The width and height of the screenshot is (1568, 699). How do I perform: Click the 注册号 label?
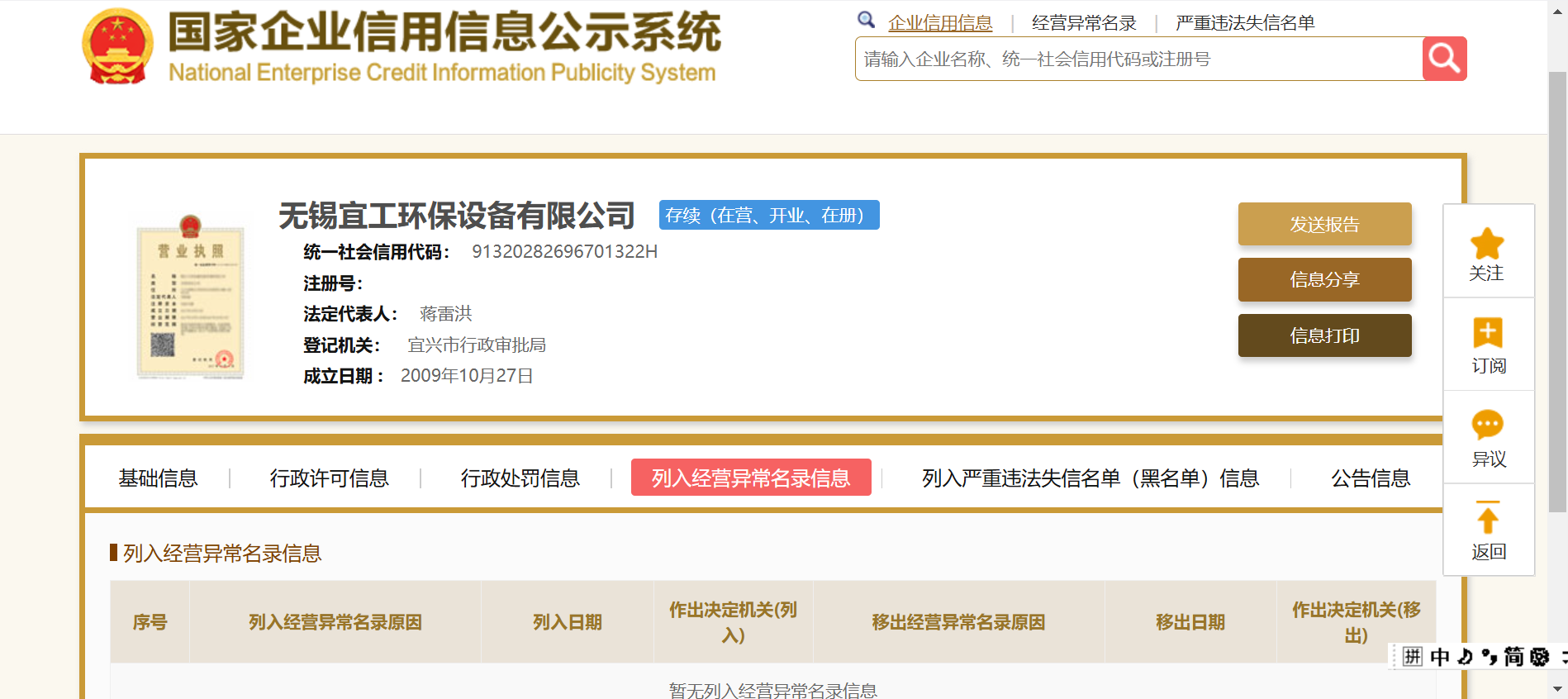(333, 283)
